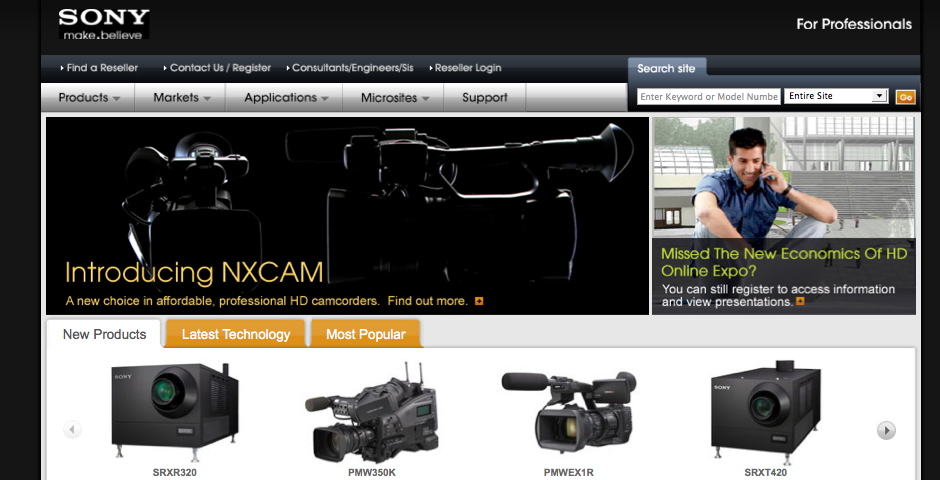Click the previous arrow in product carousel
The height and width of the screenshot is (480, 940).
point(72,429)
